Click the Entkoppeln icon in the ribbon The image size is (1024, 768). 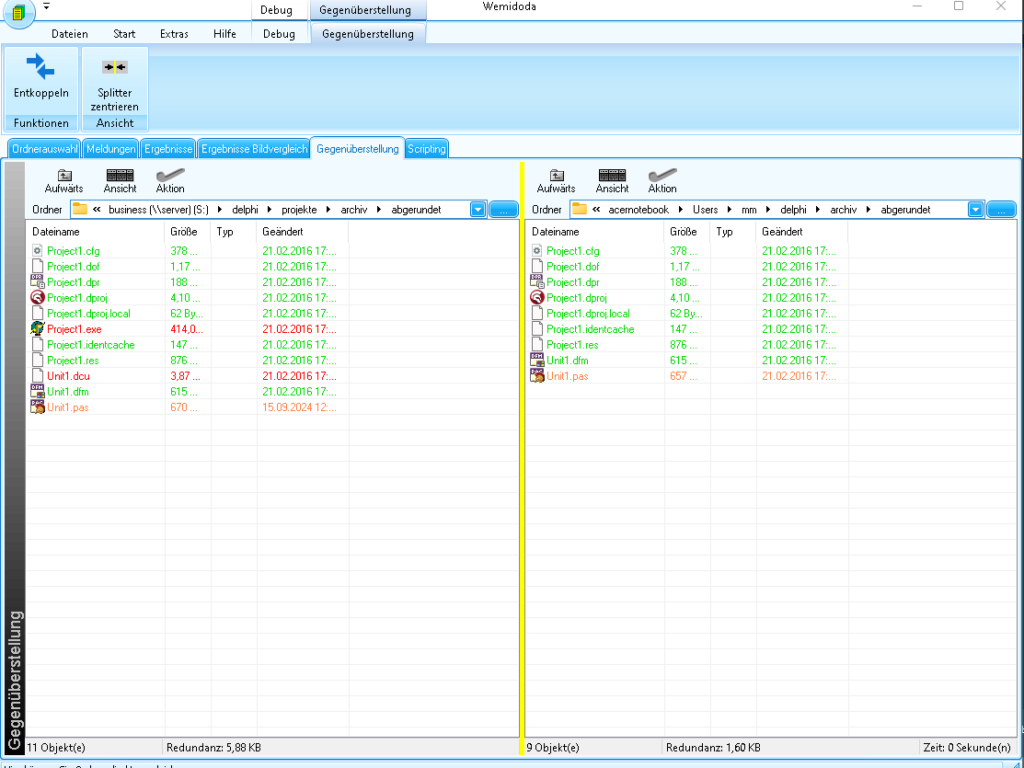pos(41,68)
